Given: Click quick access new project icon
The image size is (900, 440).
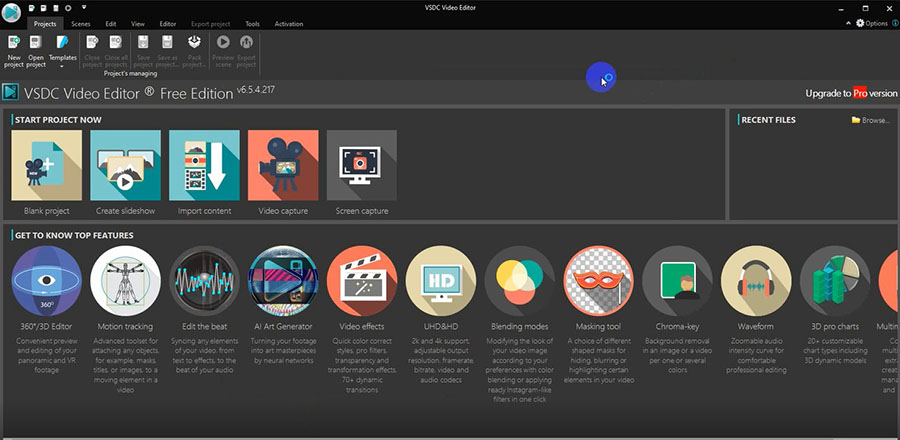Looking at the screenshot, I should [32, 8].
